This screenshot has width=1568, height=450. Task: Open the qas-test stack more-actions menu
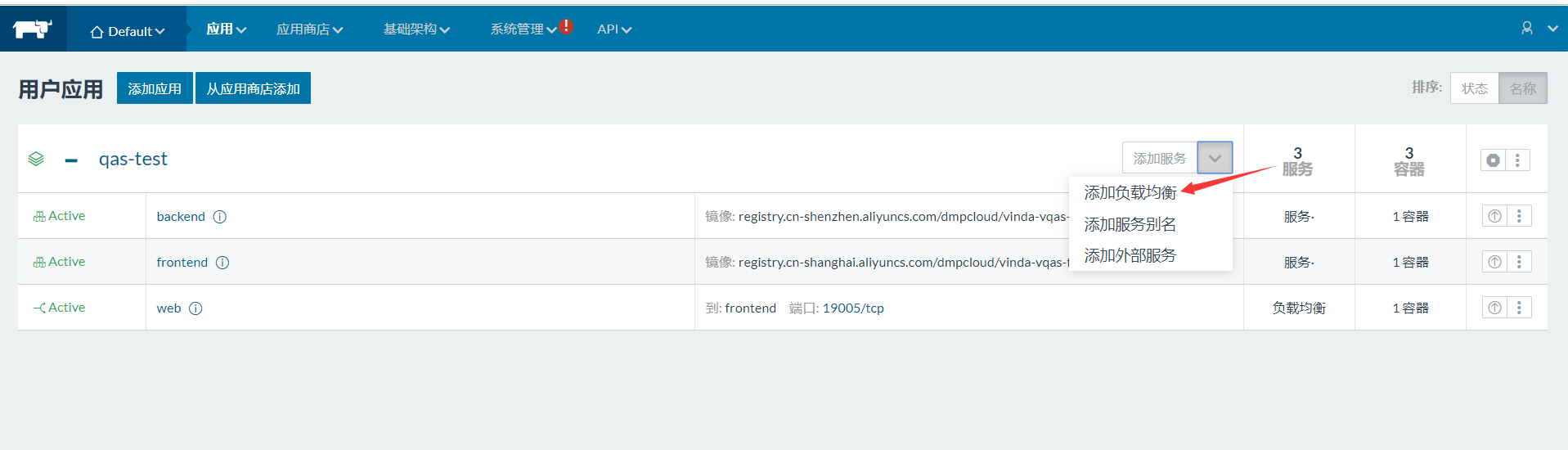click(x=1517, y=160)
